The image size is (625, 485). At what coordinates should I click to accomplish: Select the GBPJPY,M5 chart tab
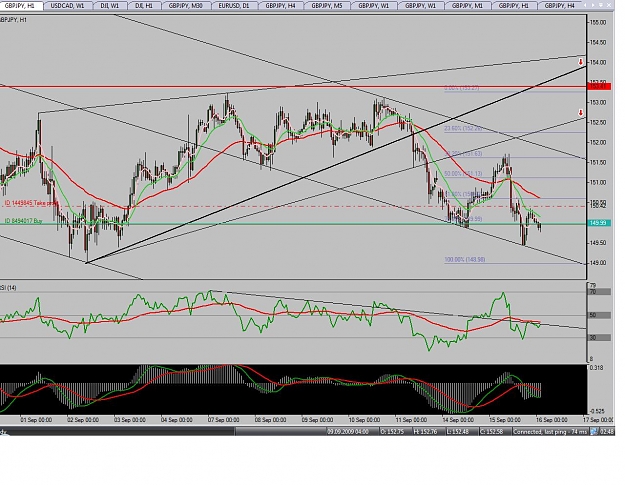(327, 6)
